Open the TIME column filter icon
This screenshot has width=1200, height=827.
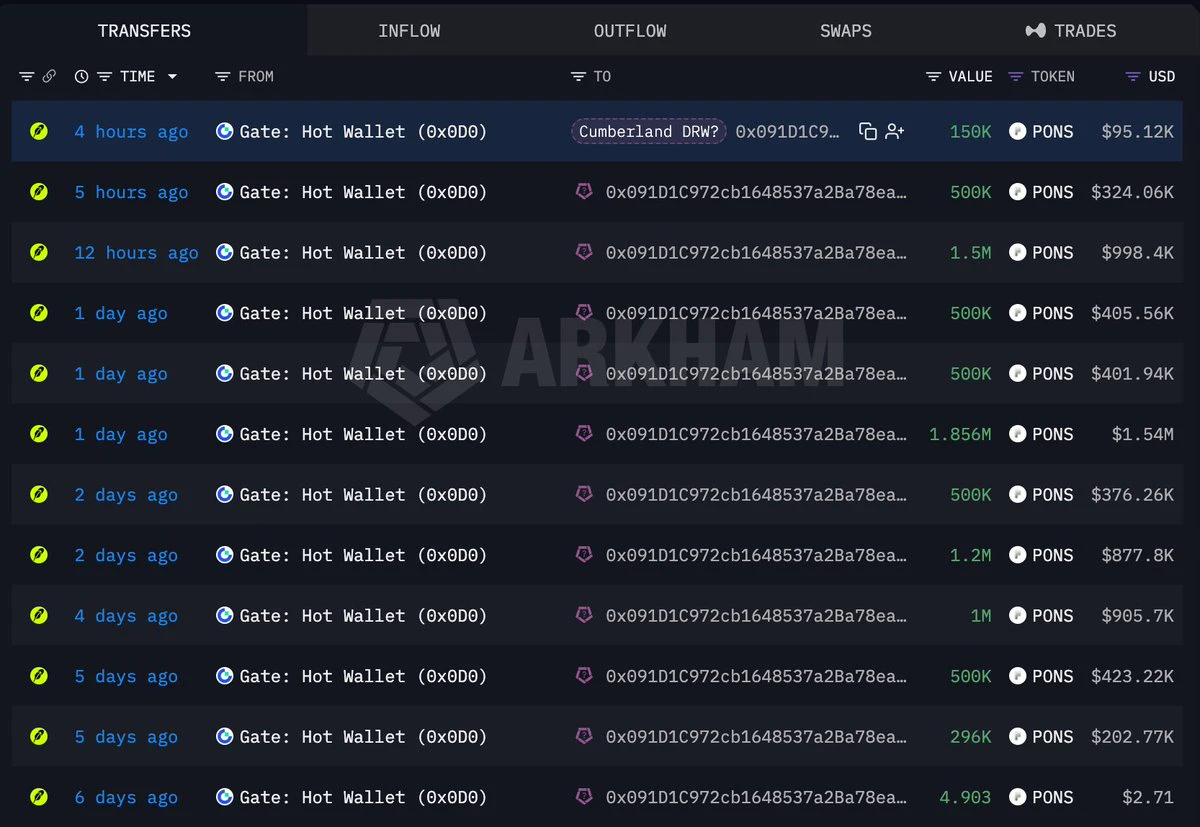104,77
